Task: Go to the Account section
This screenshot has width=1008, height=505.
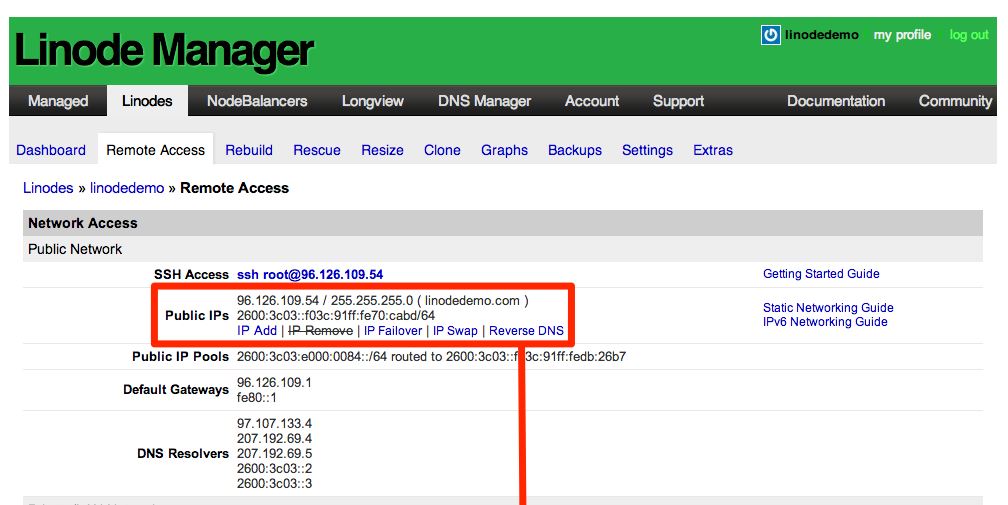Action: pos(592,101)
